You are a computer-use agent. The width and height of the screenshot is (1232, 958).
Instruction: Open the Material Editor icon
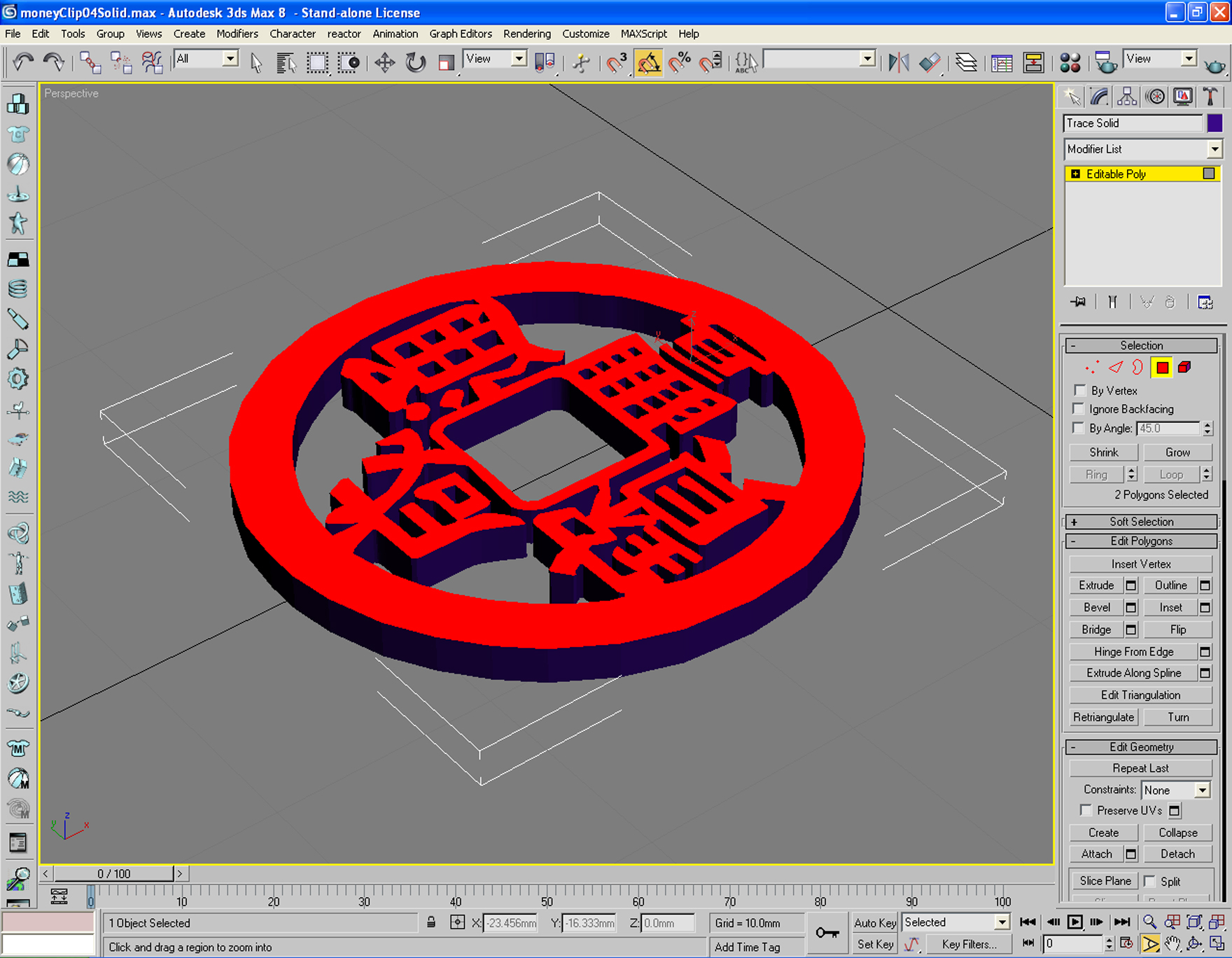pyautogui.click(x=1070, y=63)
